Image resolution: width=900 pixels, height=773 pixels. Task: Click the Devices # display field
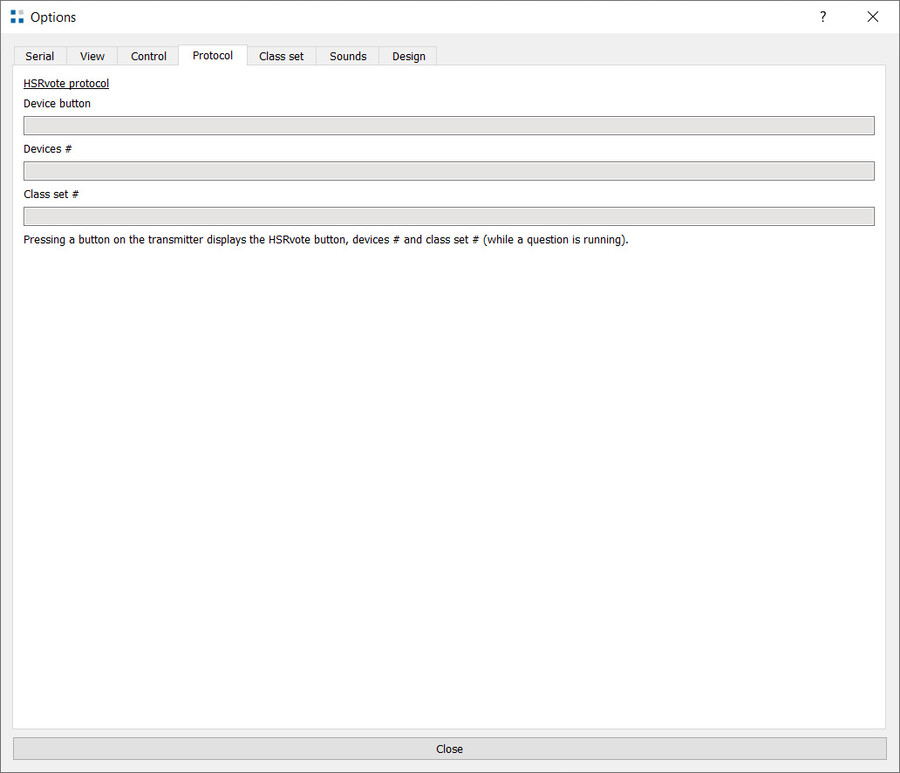point(449,171)
